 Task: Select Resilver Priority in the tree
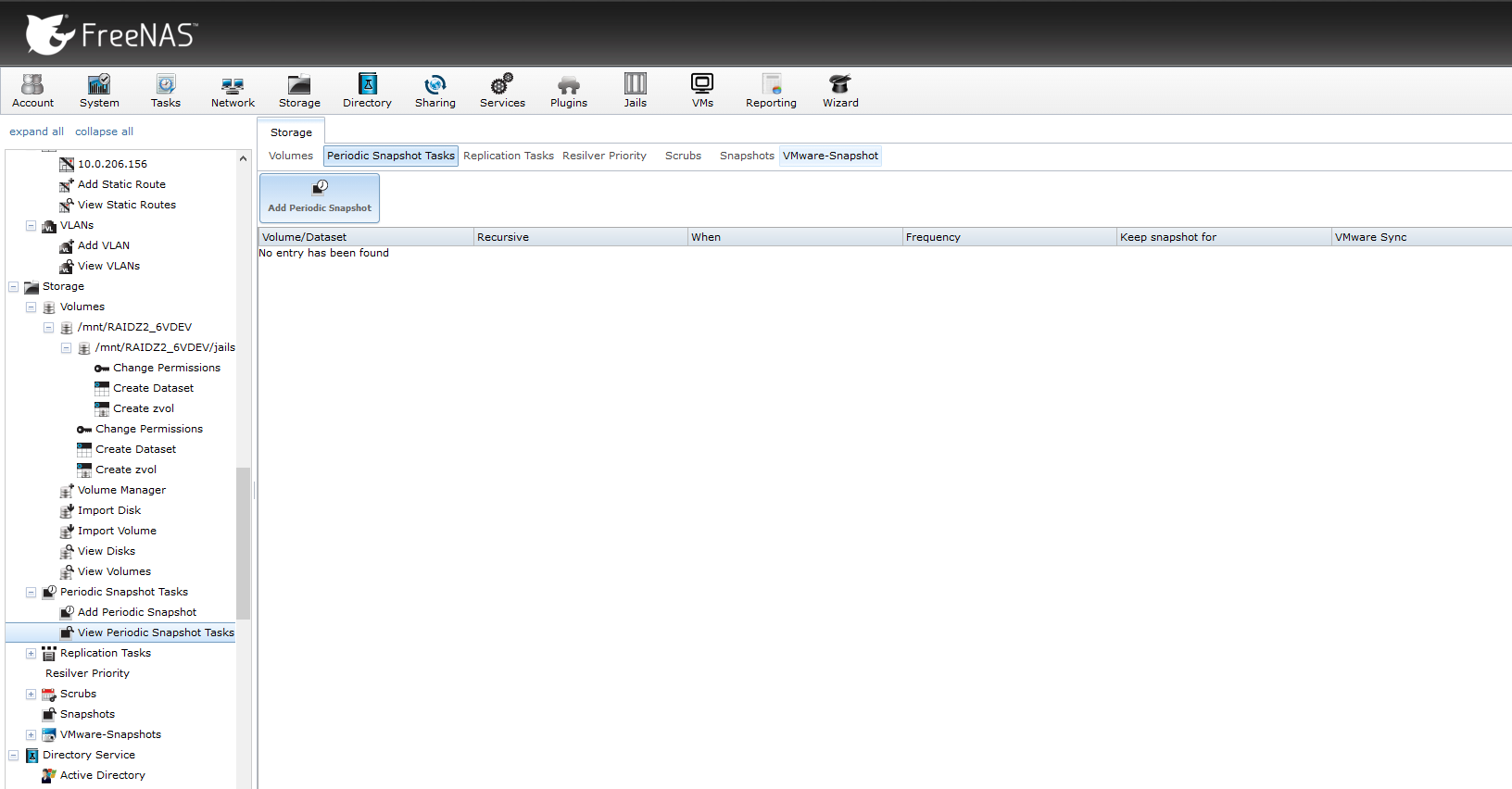(87, 673)
